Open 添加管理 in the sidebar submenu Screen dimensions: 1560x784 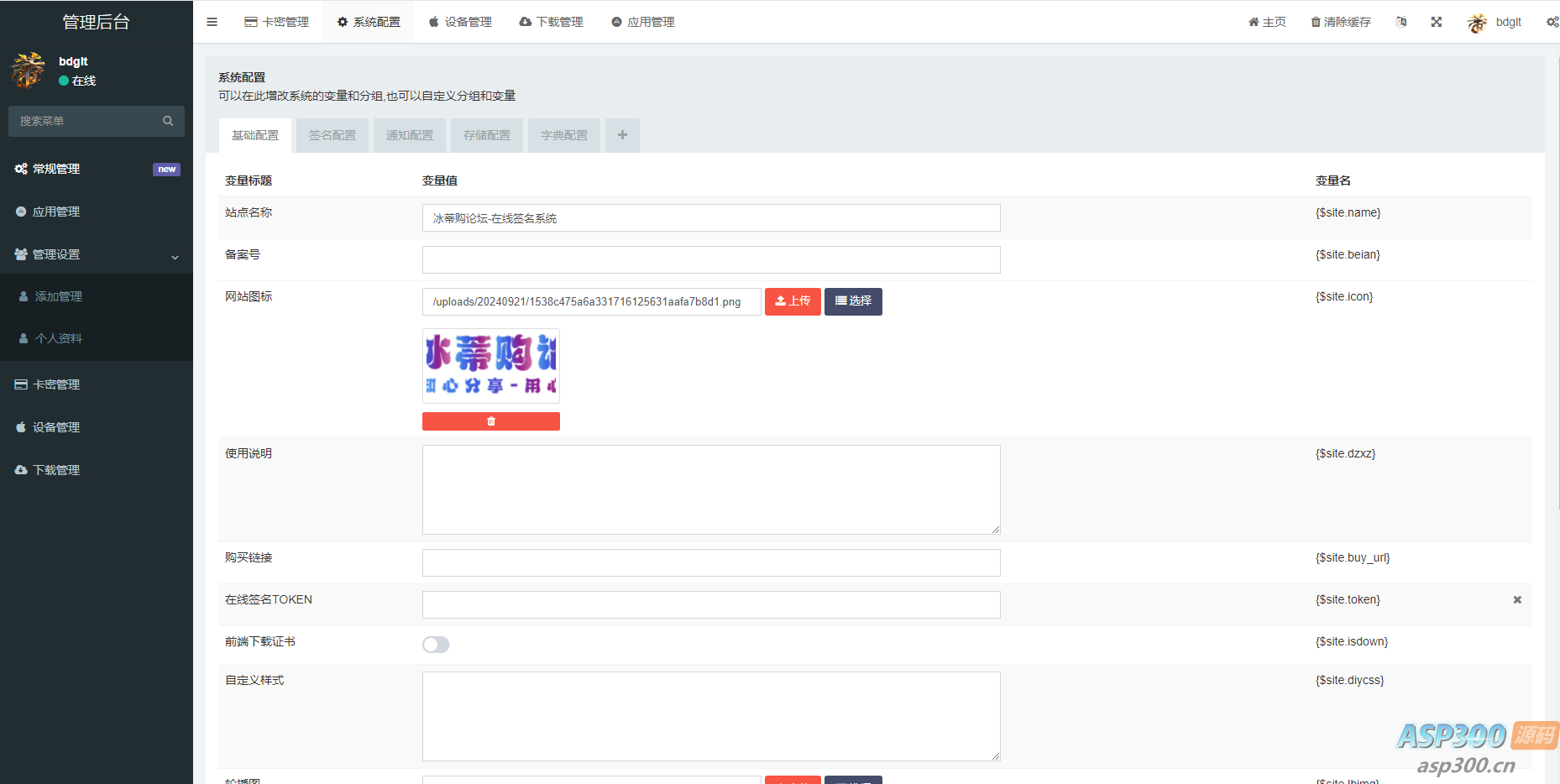click(97, 296)
